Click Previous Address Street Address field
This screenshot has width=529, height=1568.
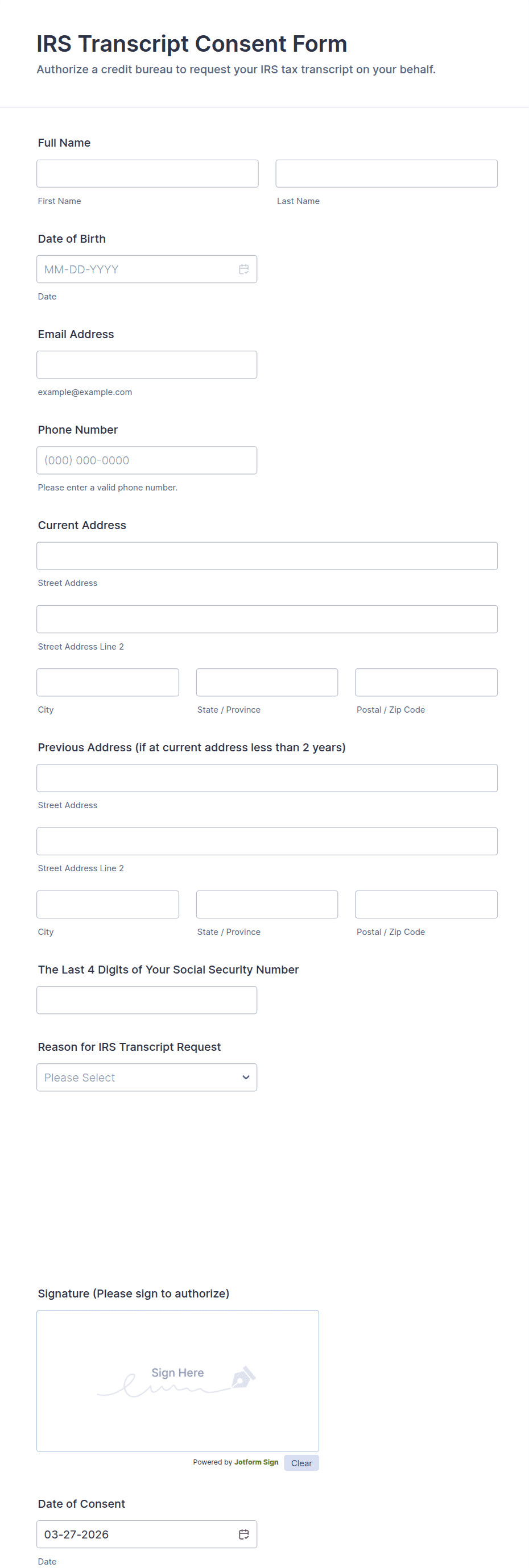coord(267,778)
